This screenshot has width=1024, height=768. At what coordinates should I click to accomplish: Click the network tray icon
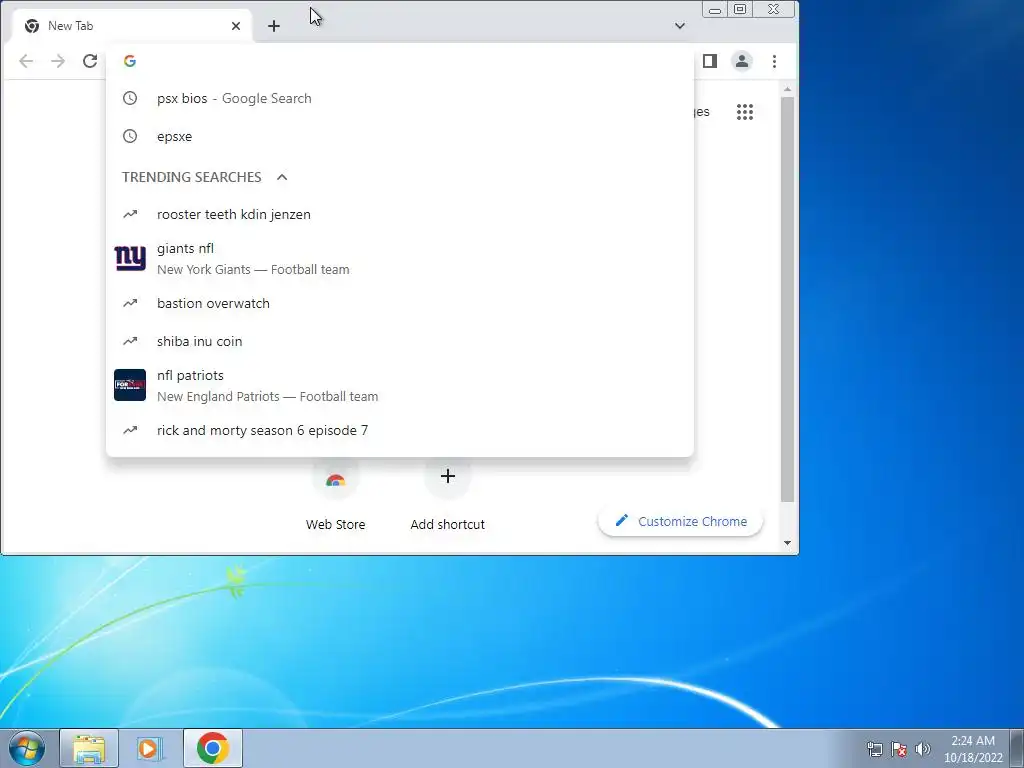tap(874, 748)
